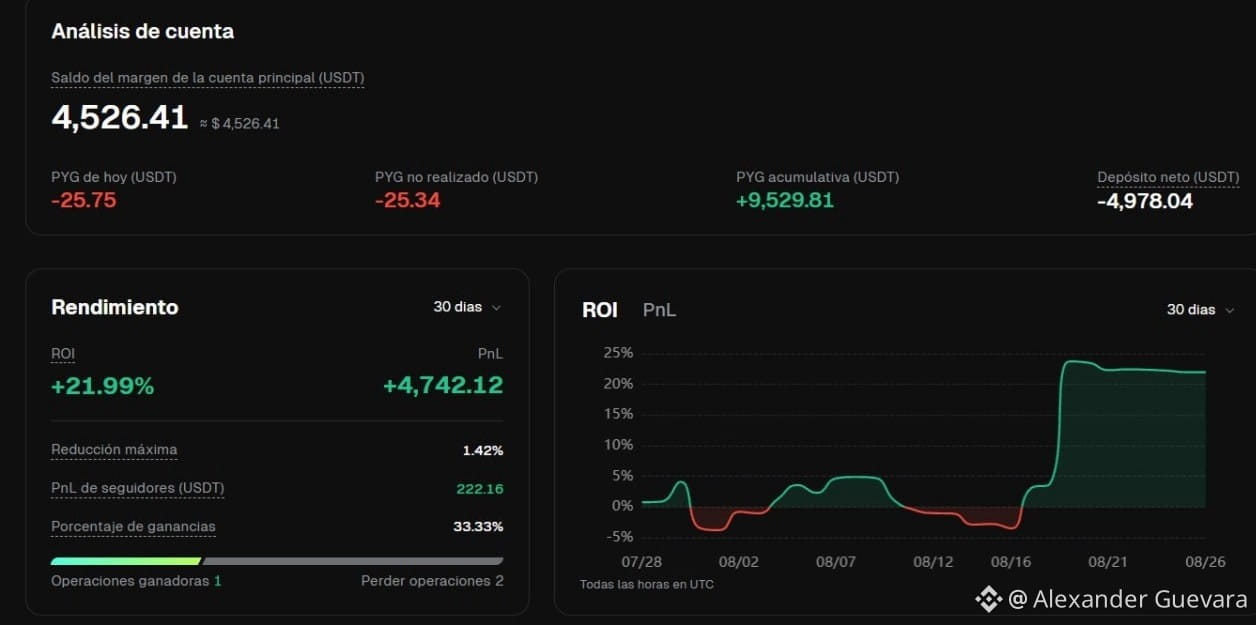Click the win rate value 33.33%
This screenshot has height=625, width=1256.
tap(478, 527)
